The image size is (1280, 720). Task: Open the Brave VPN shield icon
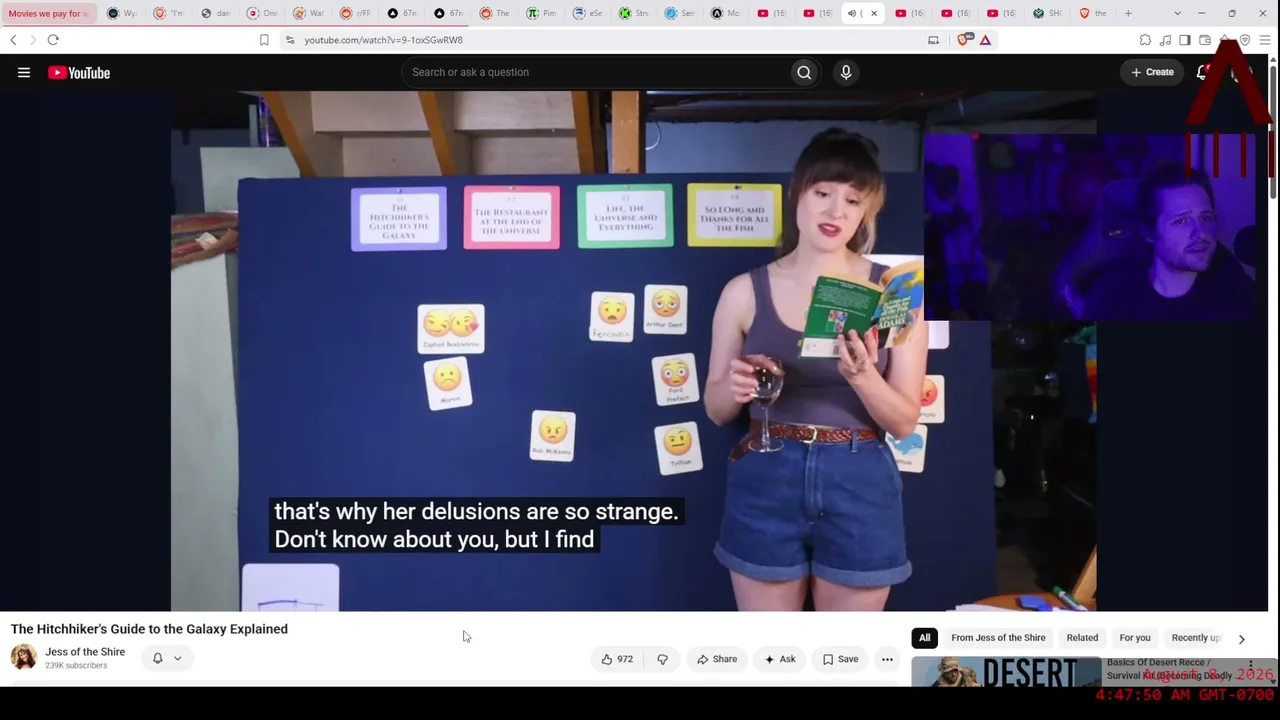[x=1245, y=40]
